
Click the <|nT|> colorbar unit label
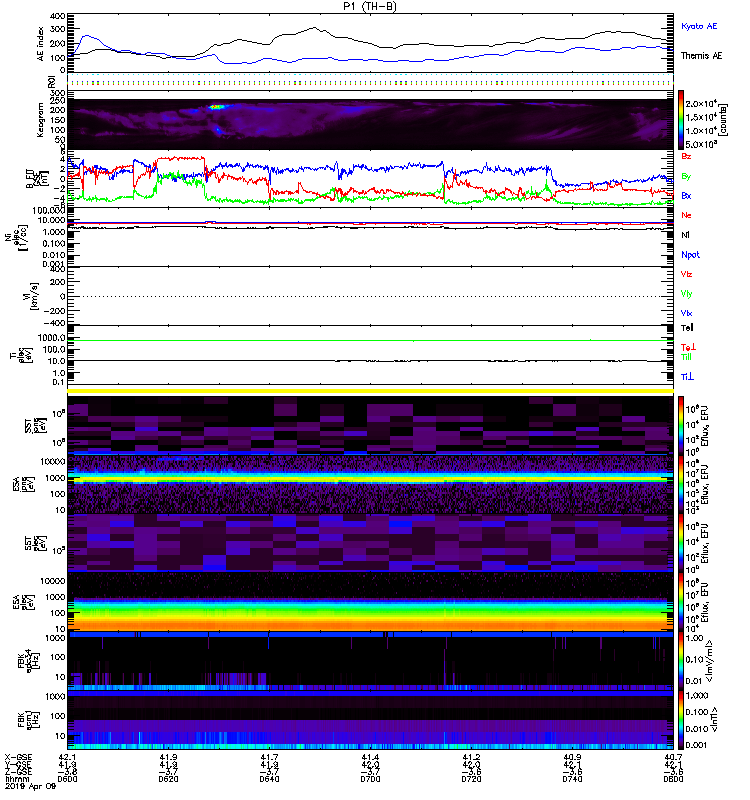point(714,719)
